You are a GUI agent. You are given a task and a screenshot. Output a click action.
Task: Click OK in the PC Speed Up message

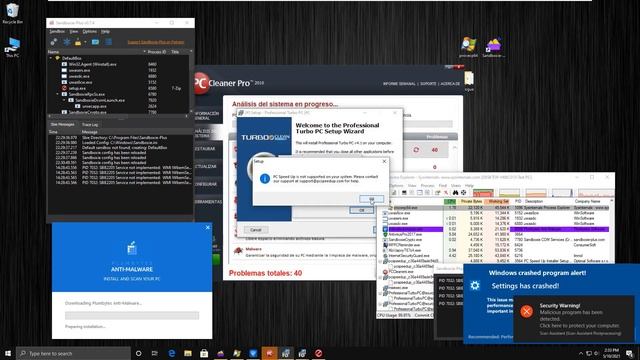(371, 199)
